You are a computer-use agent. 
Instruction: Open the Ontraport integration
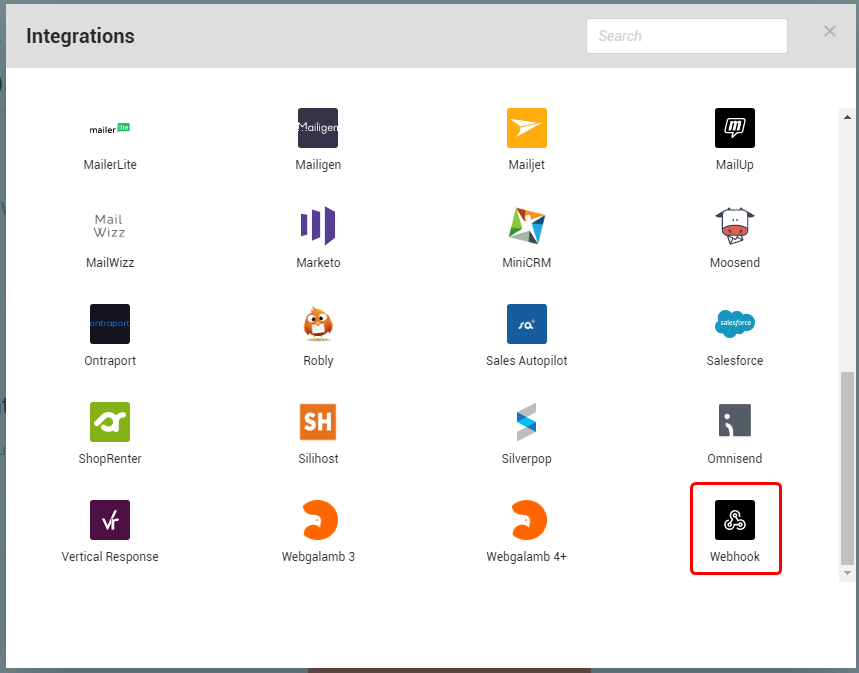(110, 324)
